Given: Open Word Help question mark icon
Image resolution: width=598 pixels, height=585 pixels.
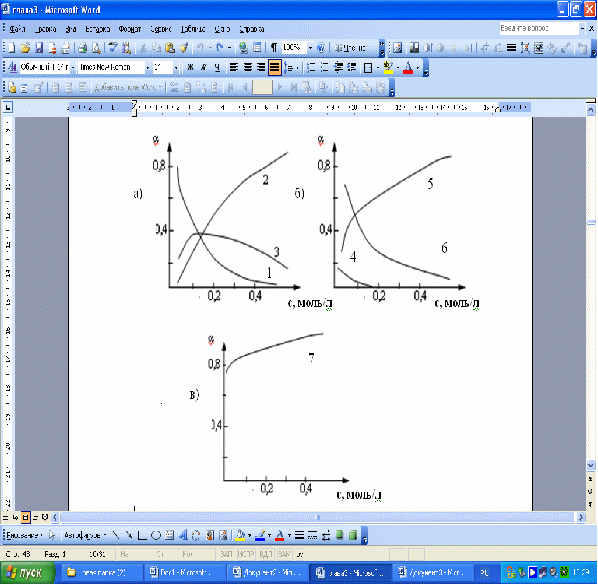Looking at the screenshot, I should pos(321,48).
